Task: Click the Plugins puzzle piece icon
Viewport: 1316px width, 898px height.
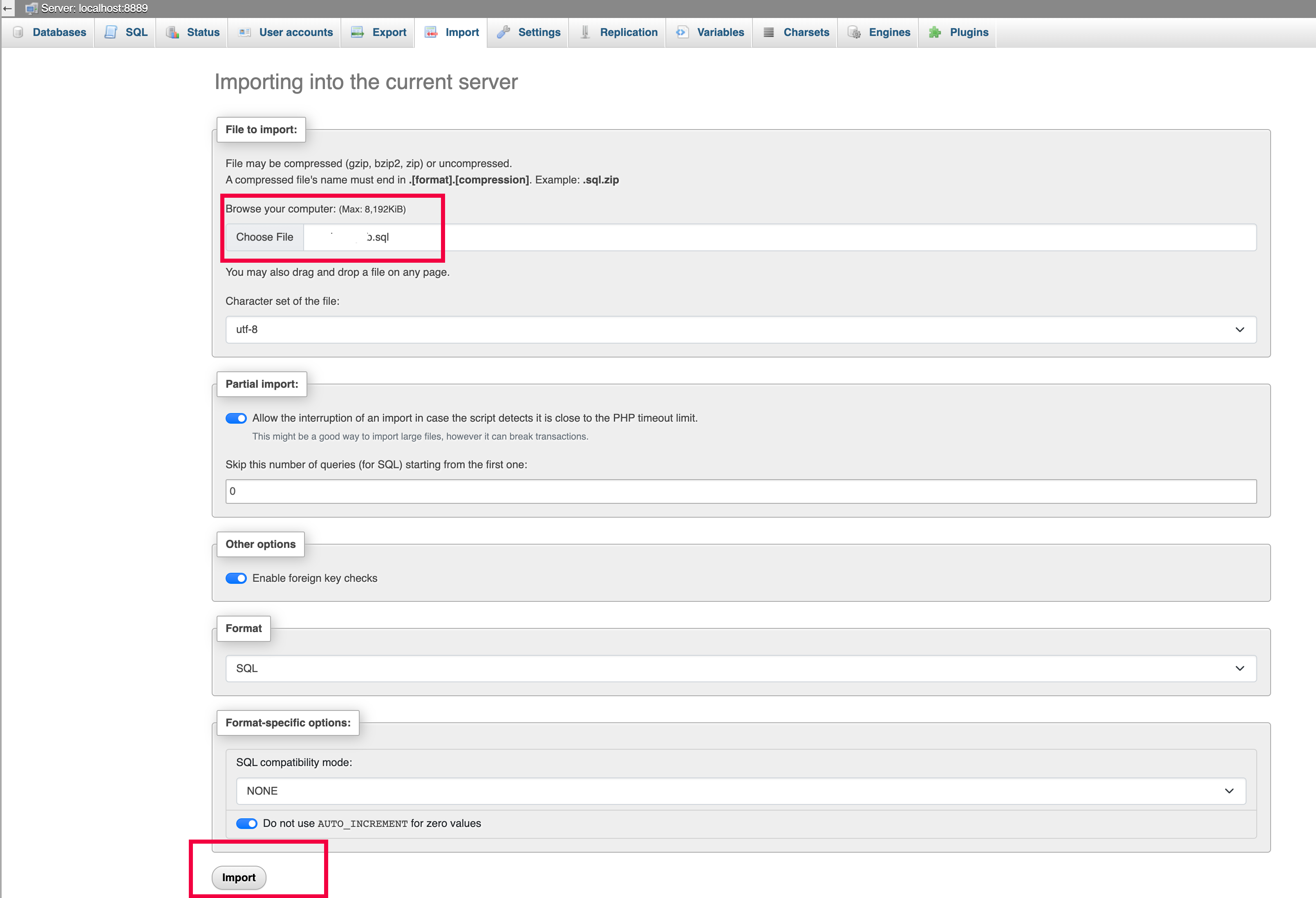Action: [x=935, y=32]
